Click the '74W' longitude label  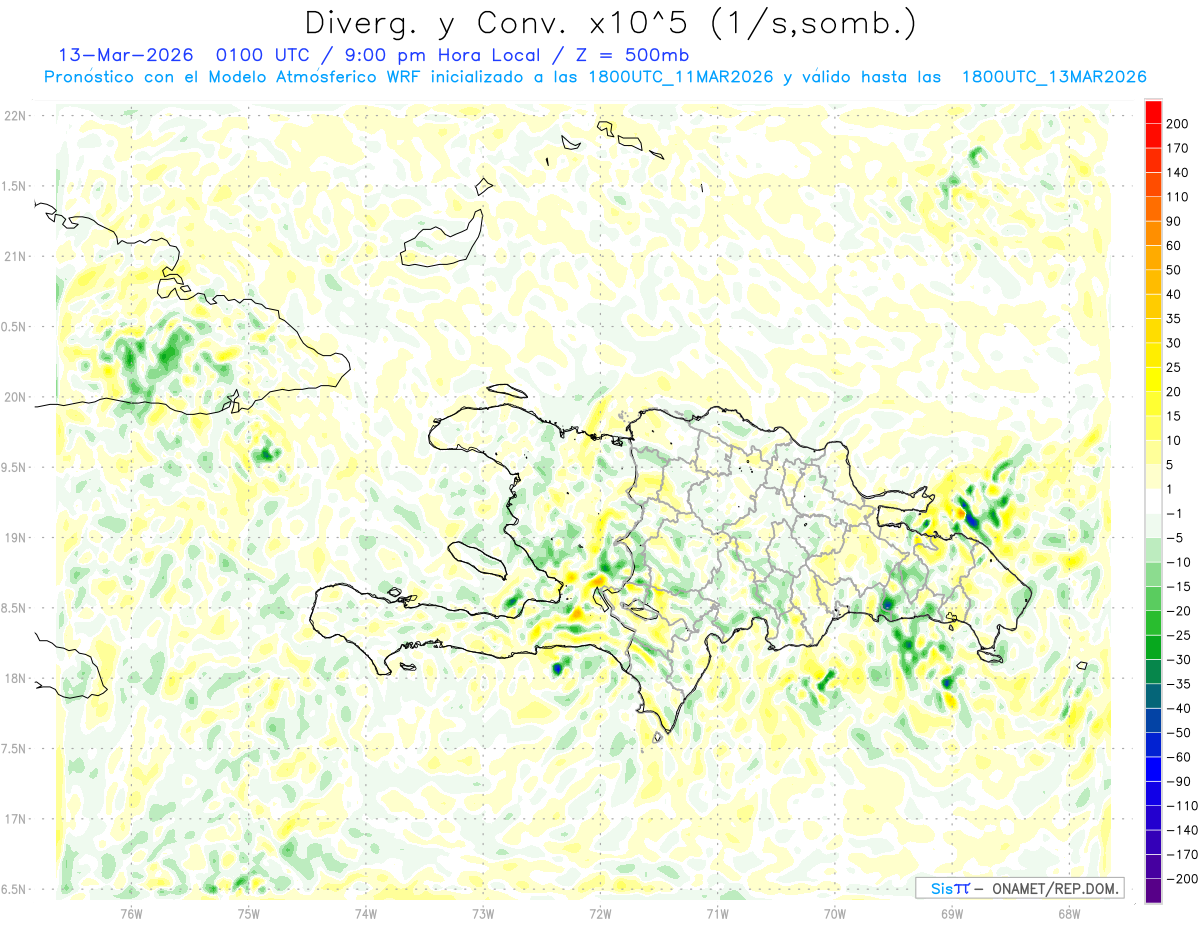tap(366, 915)
